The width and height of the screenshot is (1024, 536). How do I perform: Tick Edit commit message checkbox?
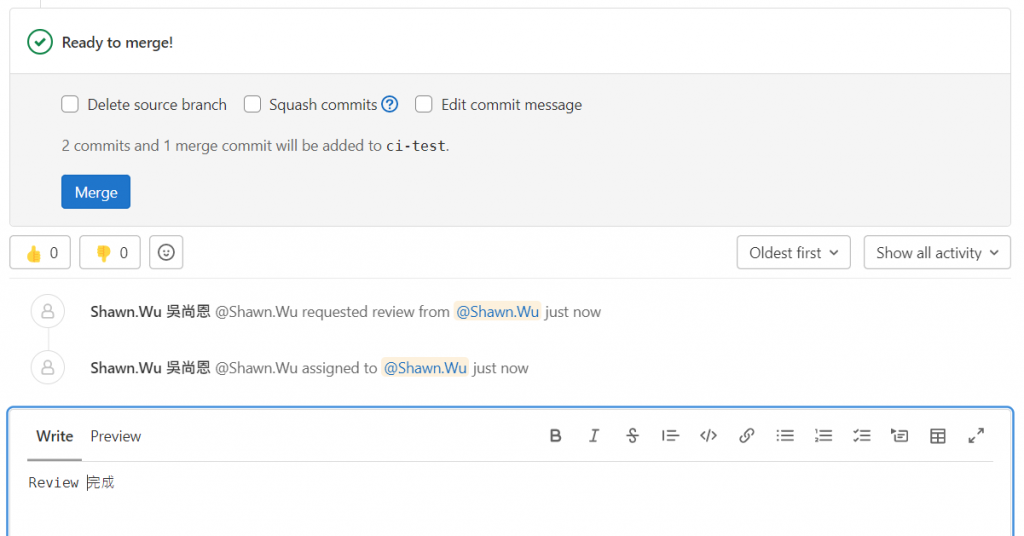[424, 104]
